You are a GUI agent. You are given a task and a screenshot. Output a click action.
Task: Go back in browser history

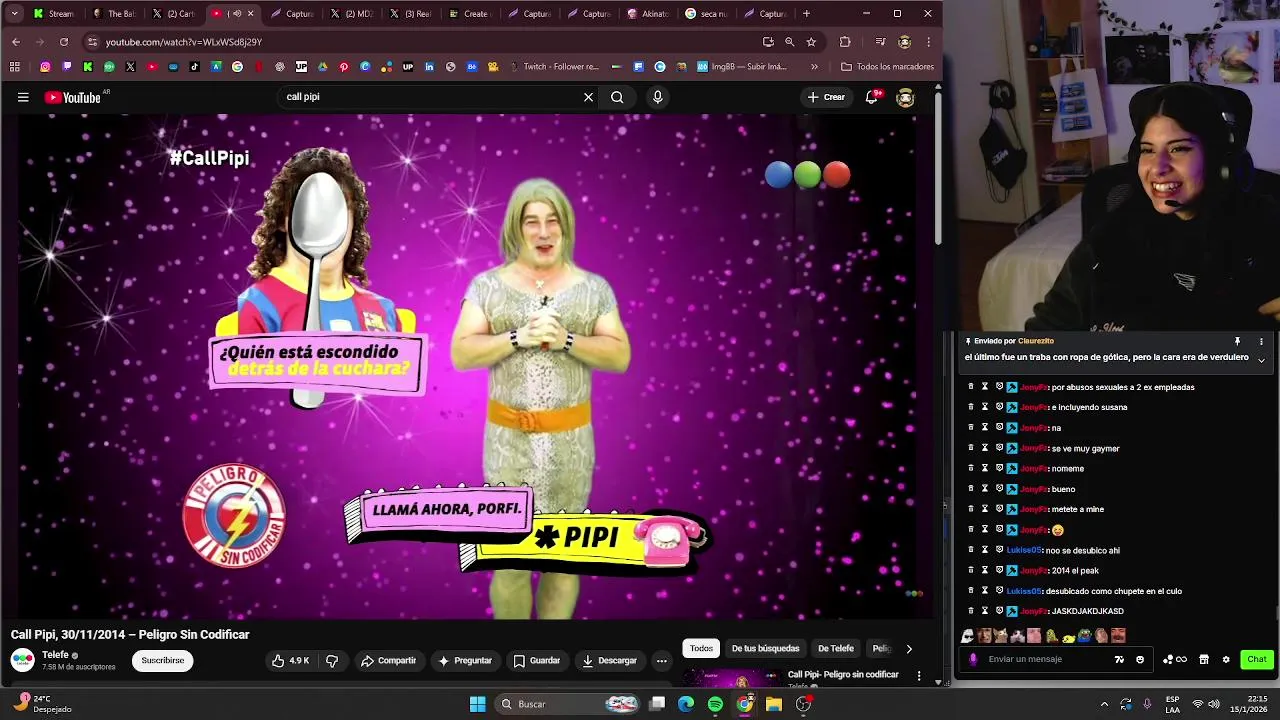pos(16,42)
